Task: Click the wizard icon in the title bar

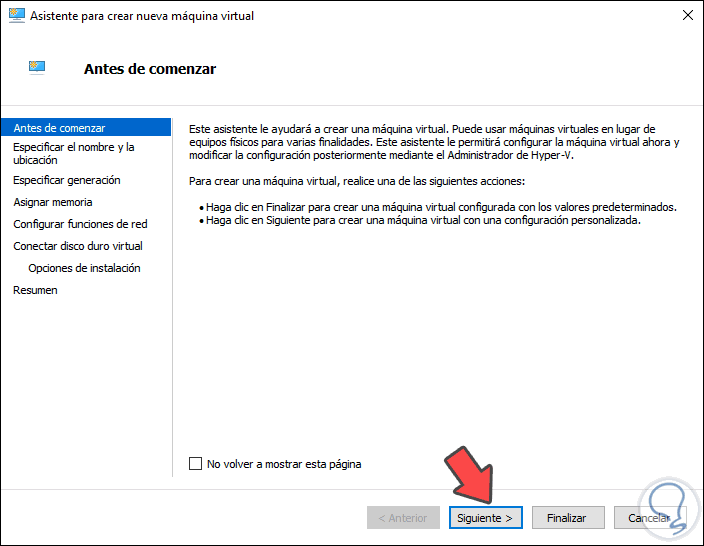Action: pyautogui.click(x=15, y=15)
